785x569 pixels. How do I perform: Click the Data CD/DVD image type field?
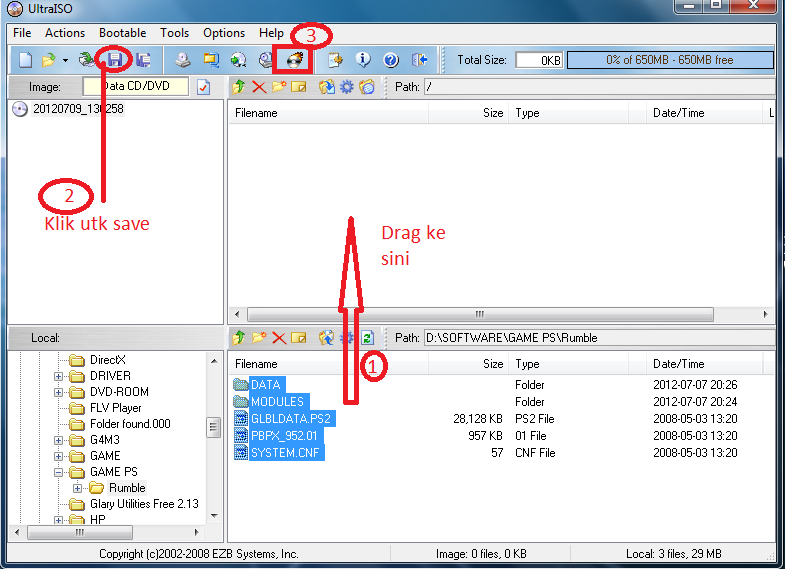(x=136, y=86)
